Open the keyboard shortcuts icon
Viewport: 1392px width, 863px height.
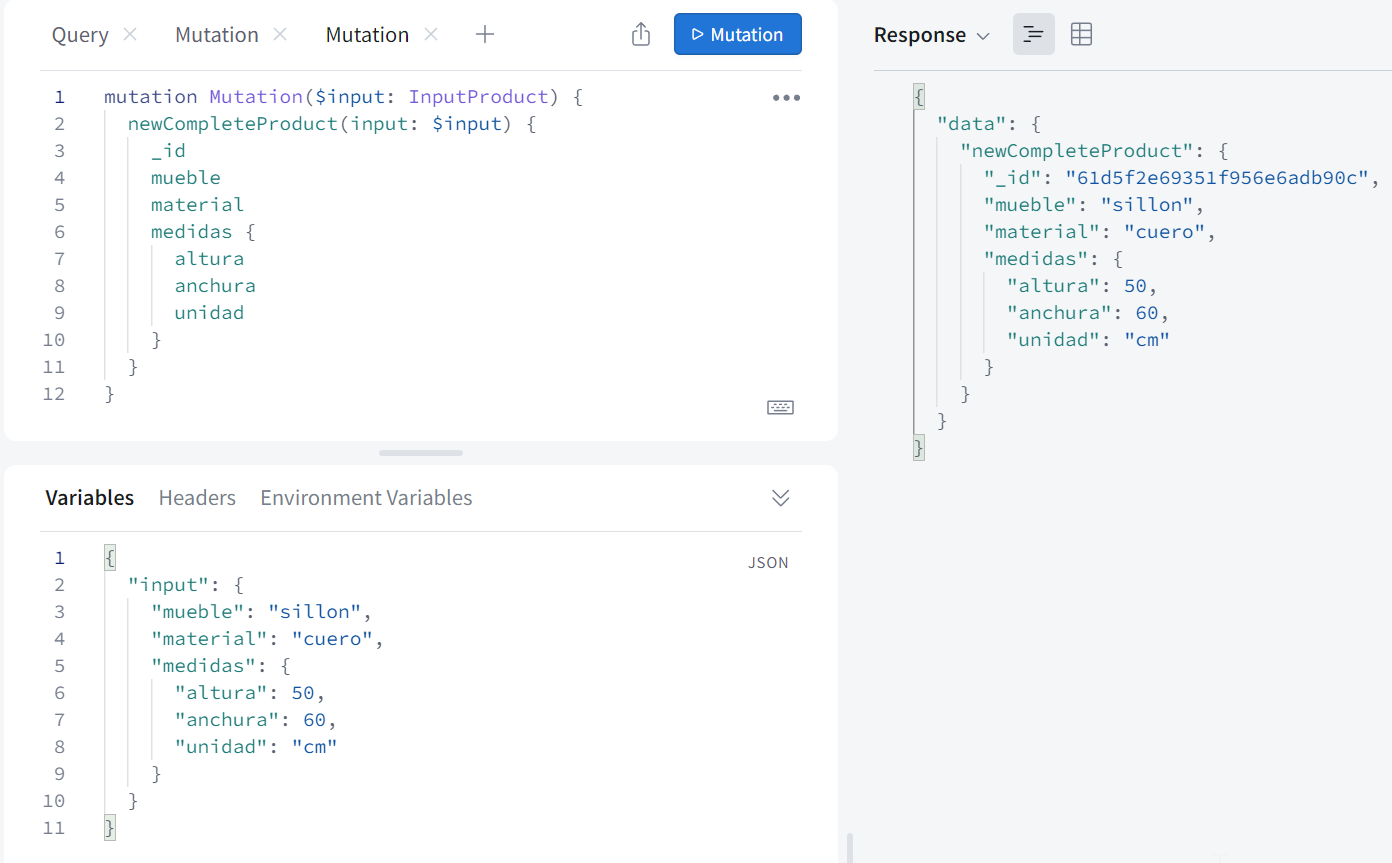780,407
